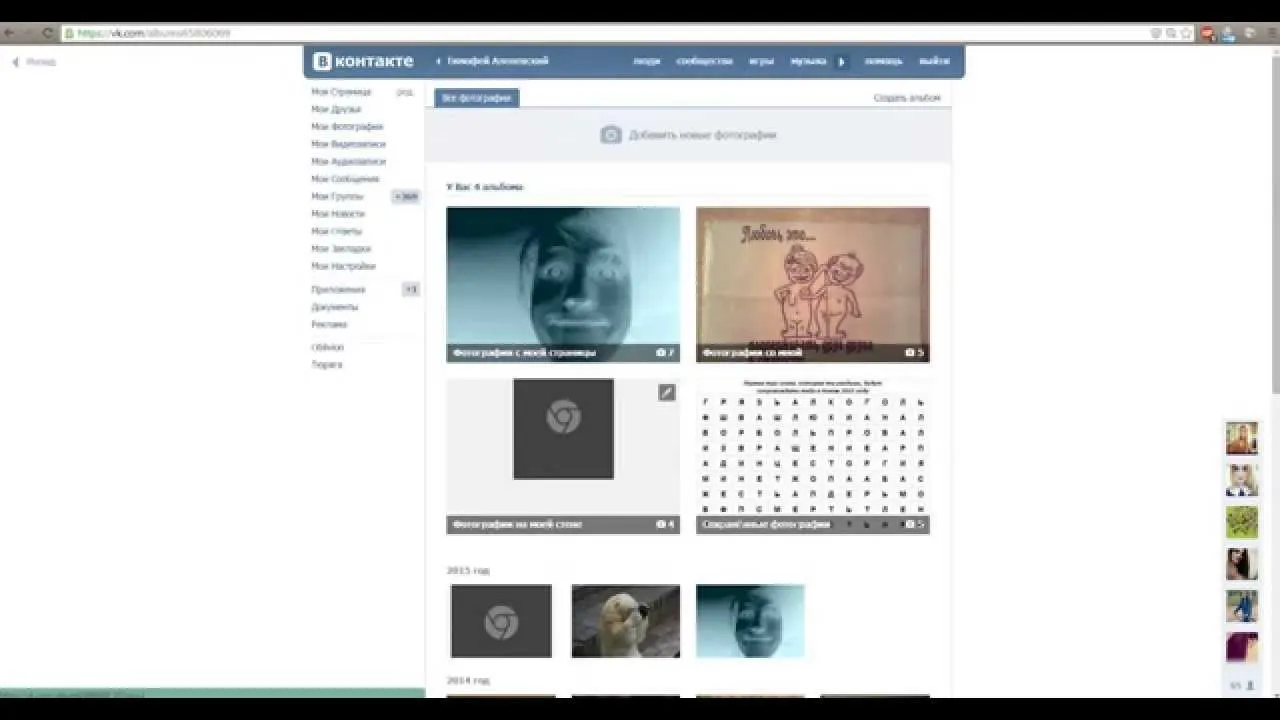
Task: Open the 2015 blue face photo
Action: click(750, 621)
